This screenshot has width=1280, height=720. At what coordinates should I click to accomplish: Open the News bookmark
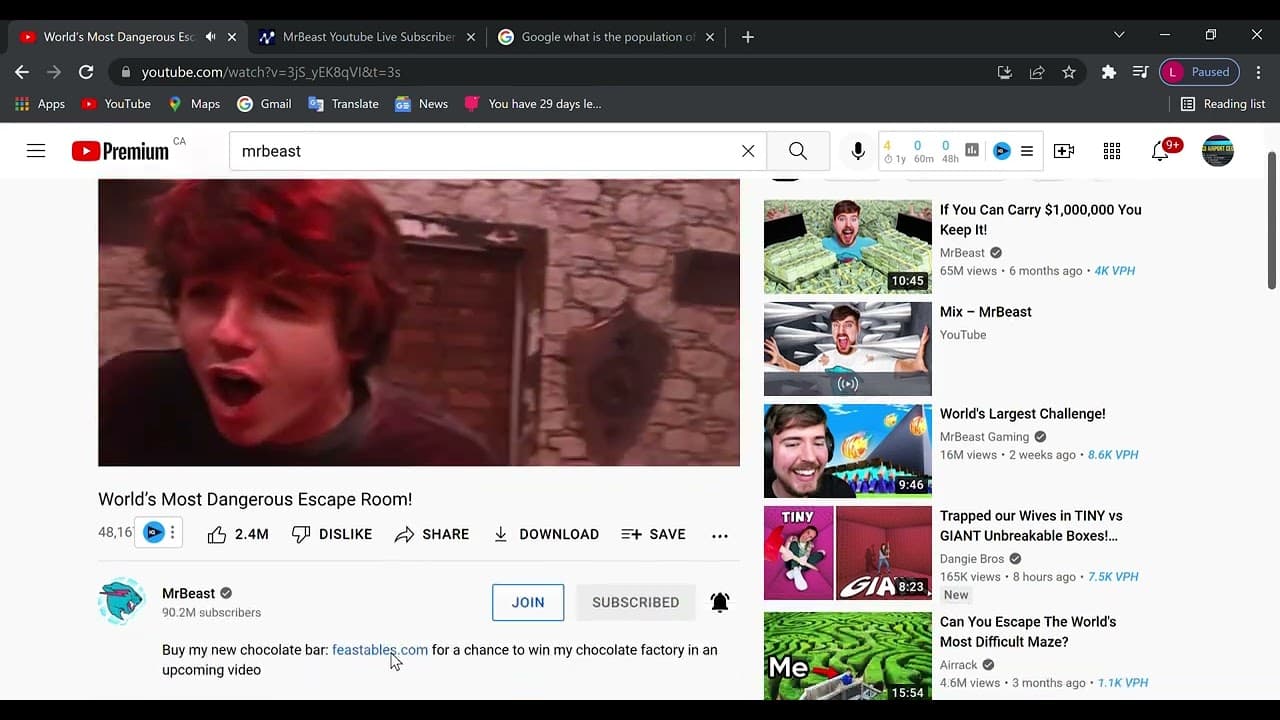421,104
